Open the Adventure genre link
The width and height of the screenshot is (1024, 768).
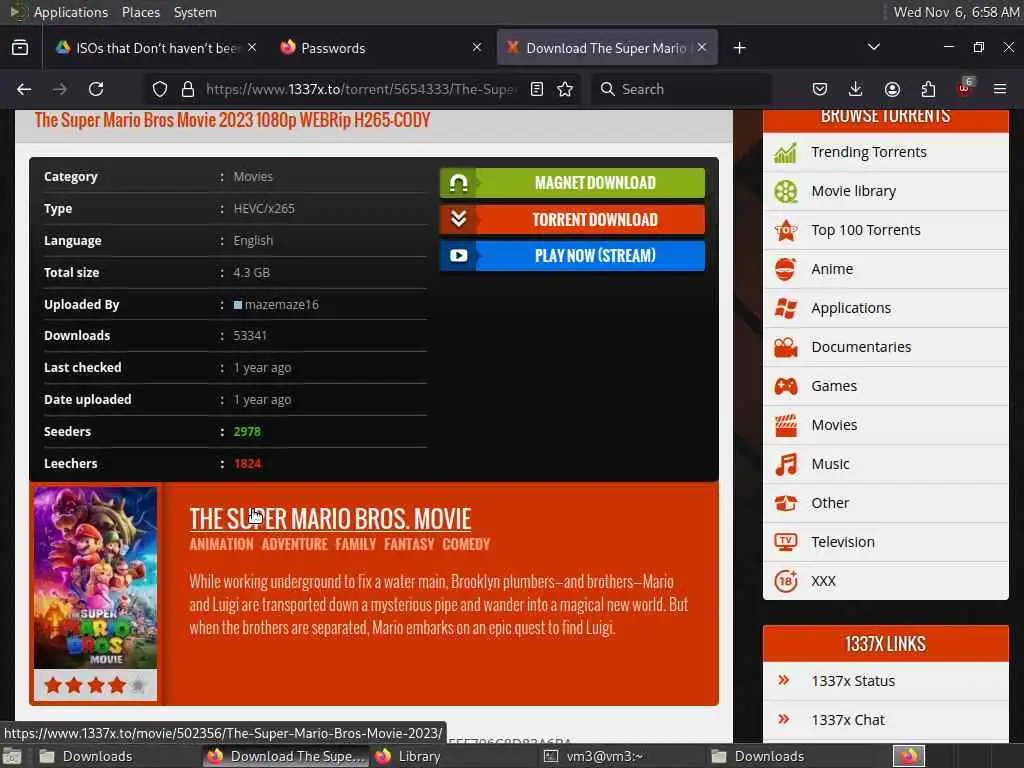(x=295, y=544)
